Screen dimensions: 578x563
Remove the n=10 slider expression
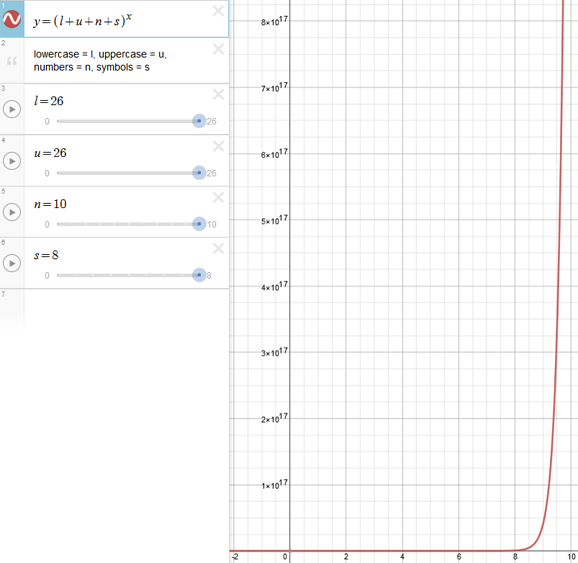(218, 198)
